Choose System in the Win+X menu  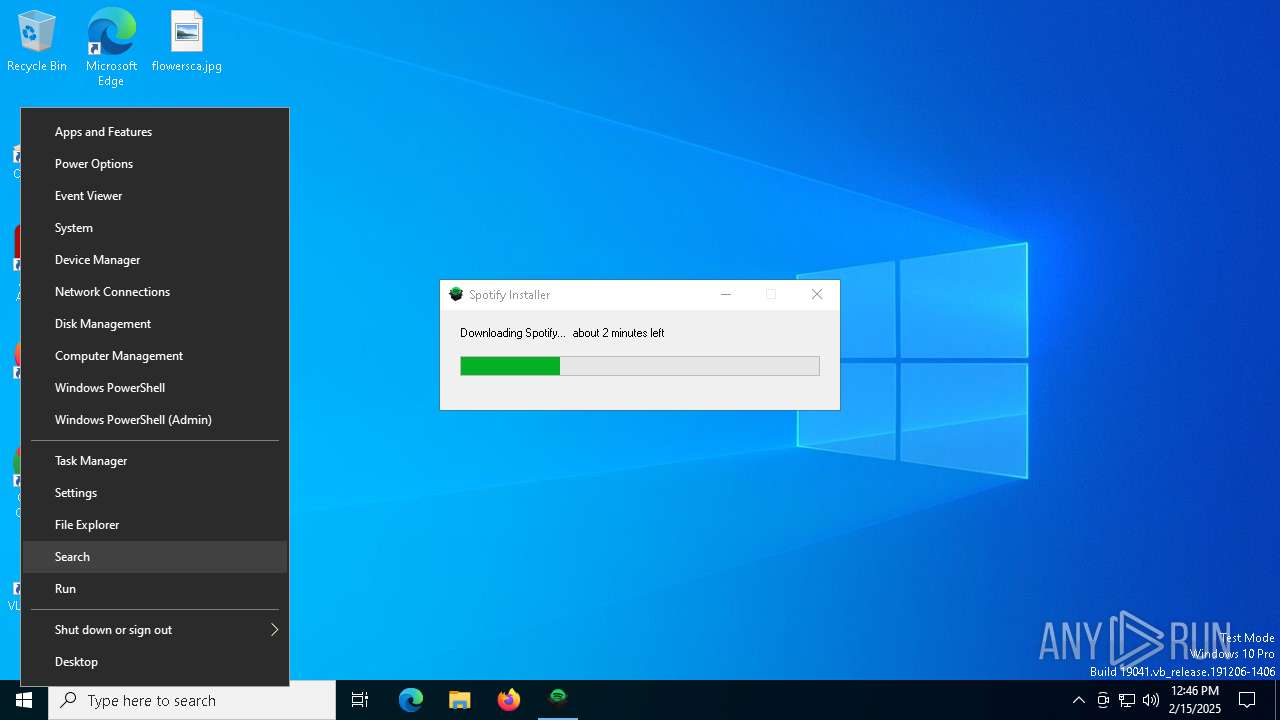tap(155, 228)
